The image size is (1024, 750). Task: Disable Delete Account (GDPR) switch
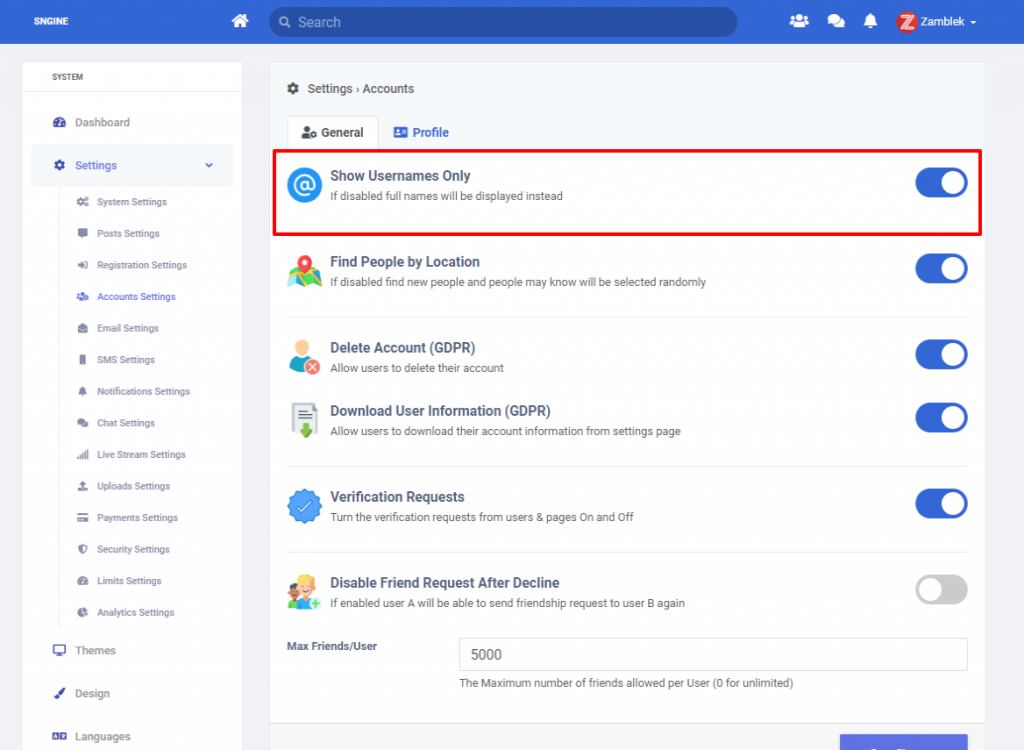point(941,355)
